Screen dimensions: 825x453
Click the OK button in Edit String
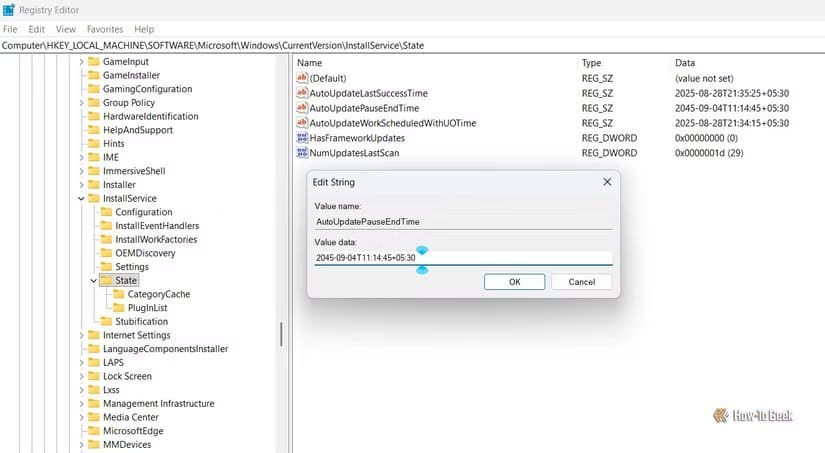coord(515,282)
